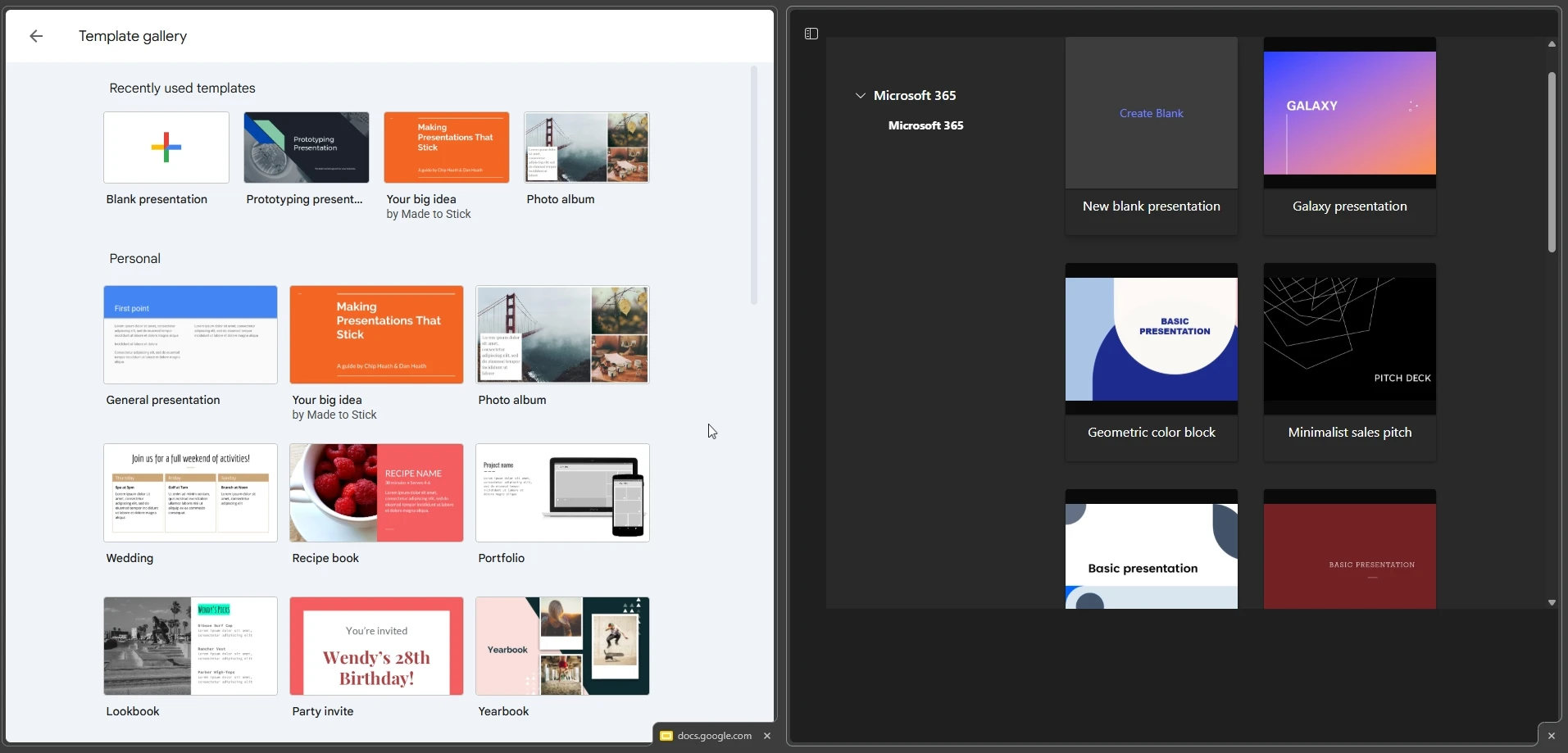1568x753 pixels.
Task: Choose Your big idea template under Personal
Action: point(376,334)
